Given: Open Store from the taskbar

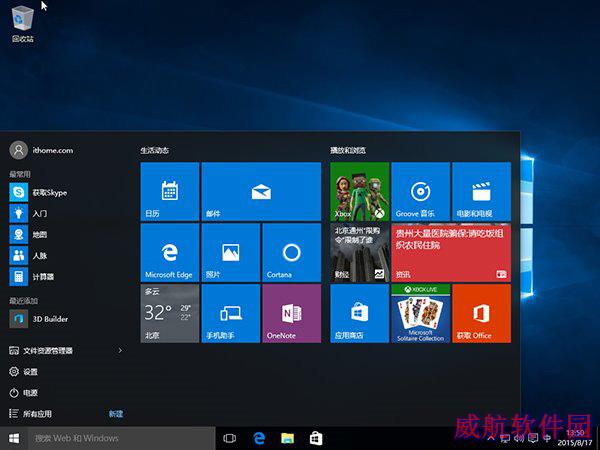Looking at the screenshot, I should click(316, 439).
